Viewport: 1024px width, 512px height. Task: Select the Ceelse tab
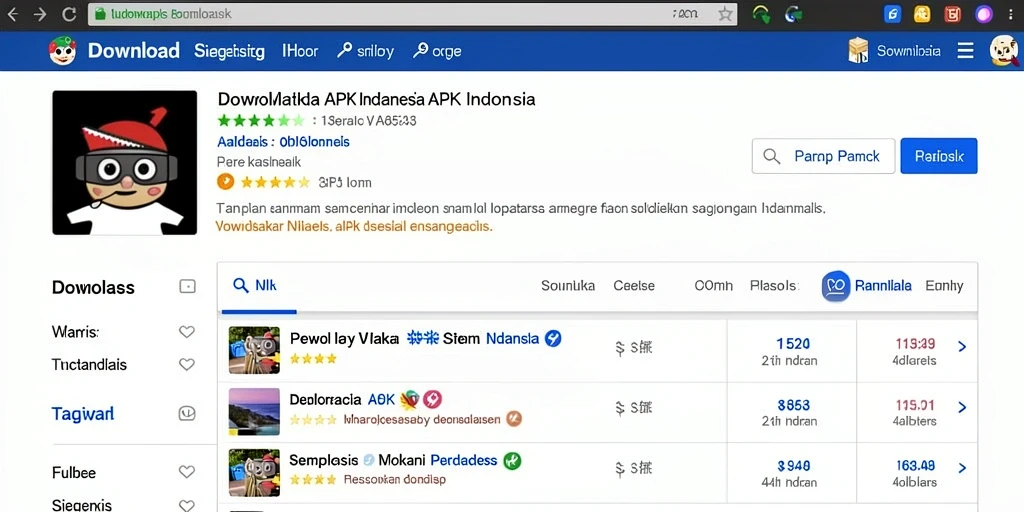click(633, 285)
